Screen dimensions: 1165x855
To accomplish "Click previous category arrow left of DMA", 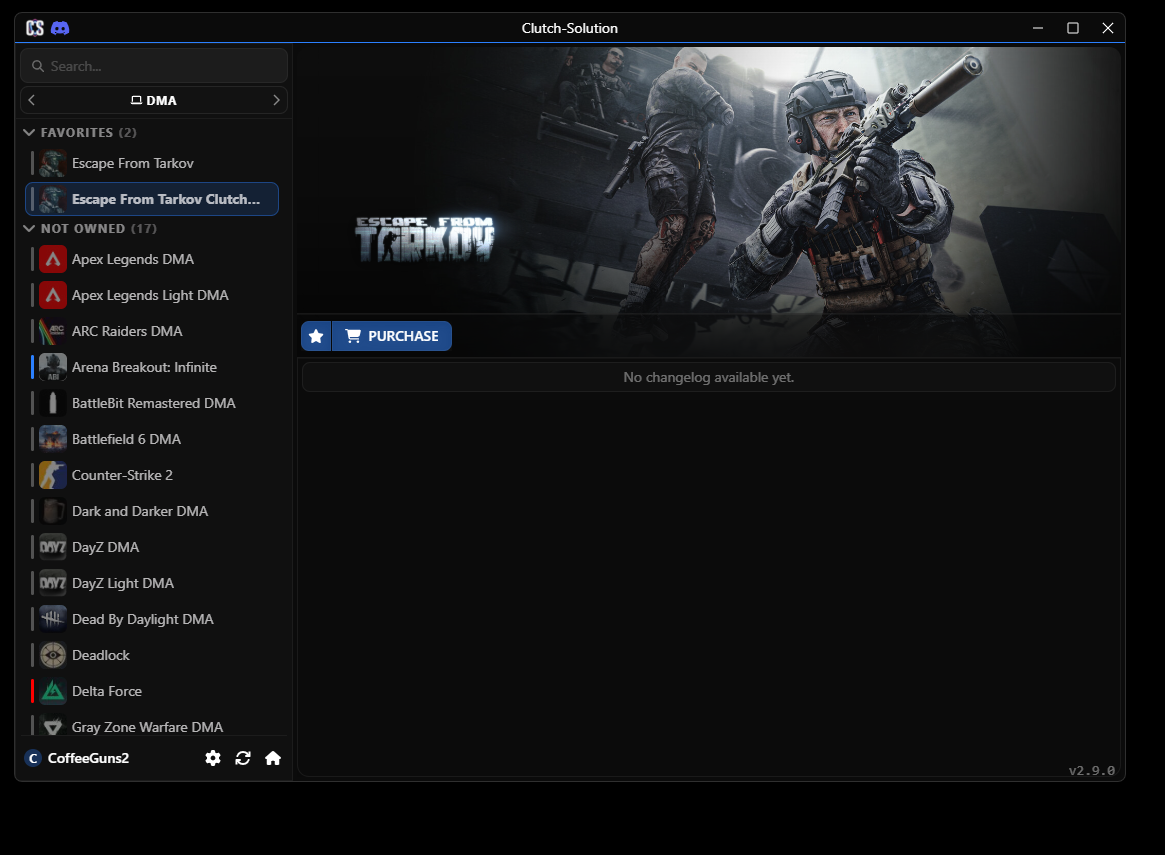I will click(x=31, y=100).
